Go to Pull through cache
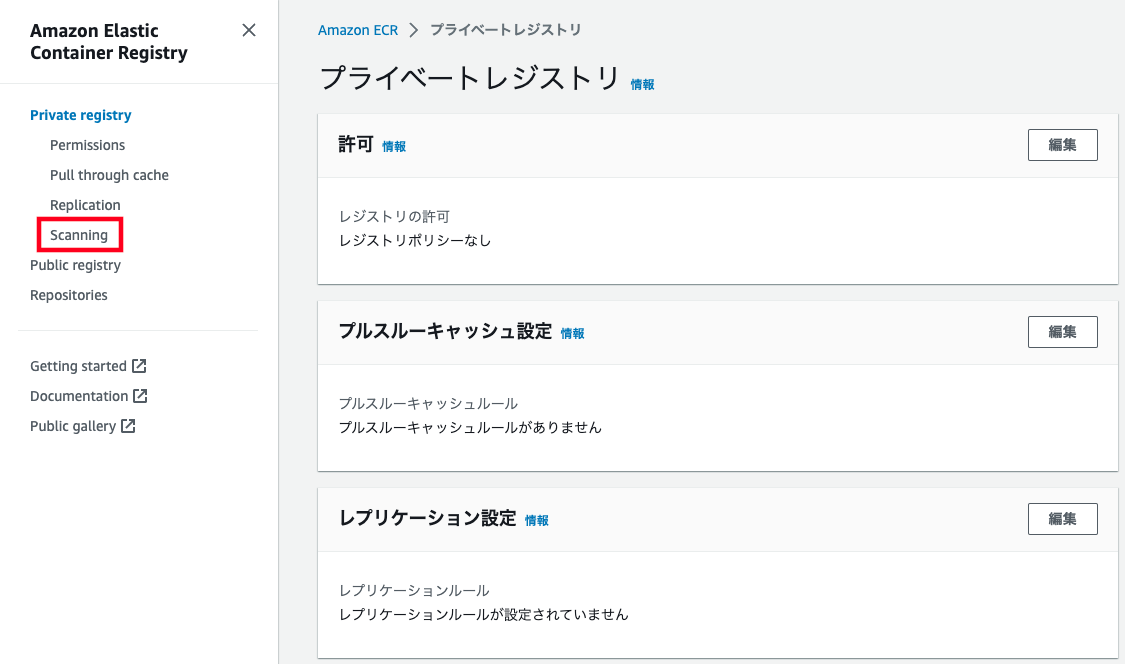 click(109, 175)
